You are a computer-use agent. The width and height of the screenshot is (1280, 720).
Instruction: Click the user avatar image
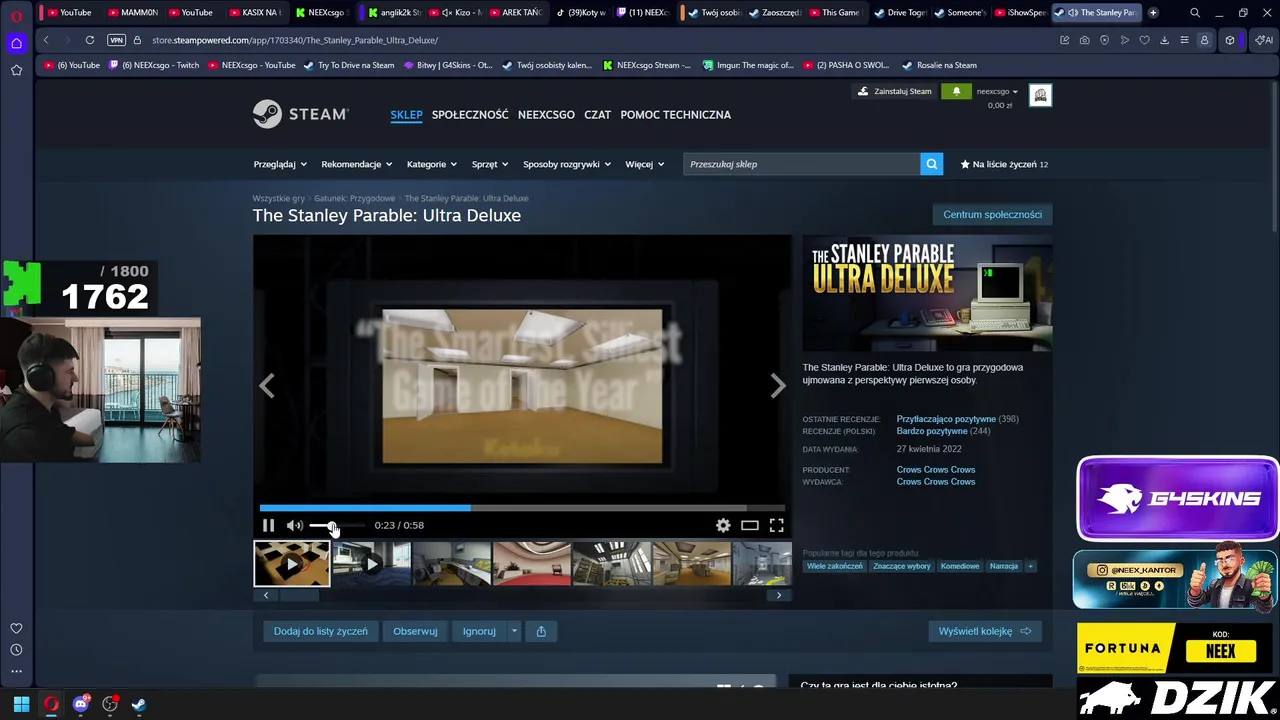1040,95
